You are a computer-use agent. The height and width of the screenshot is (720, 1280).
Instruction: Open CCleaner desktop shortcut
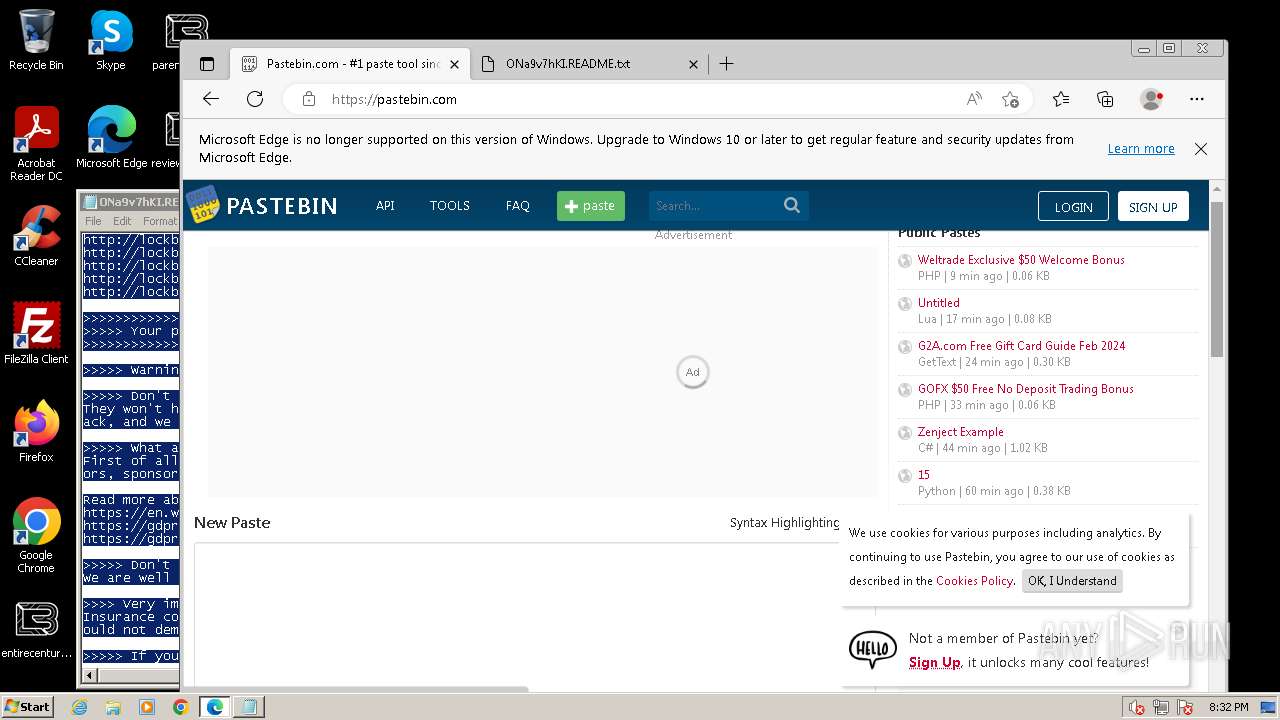click(36, 237)
